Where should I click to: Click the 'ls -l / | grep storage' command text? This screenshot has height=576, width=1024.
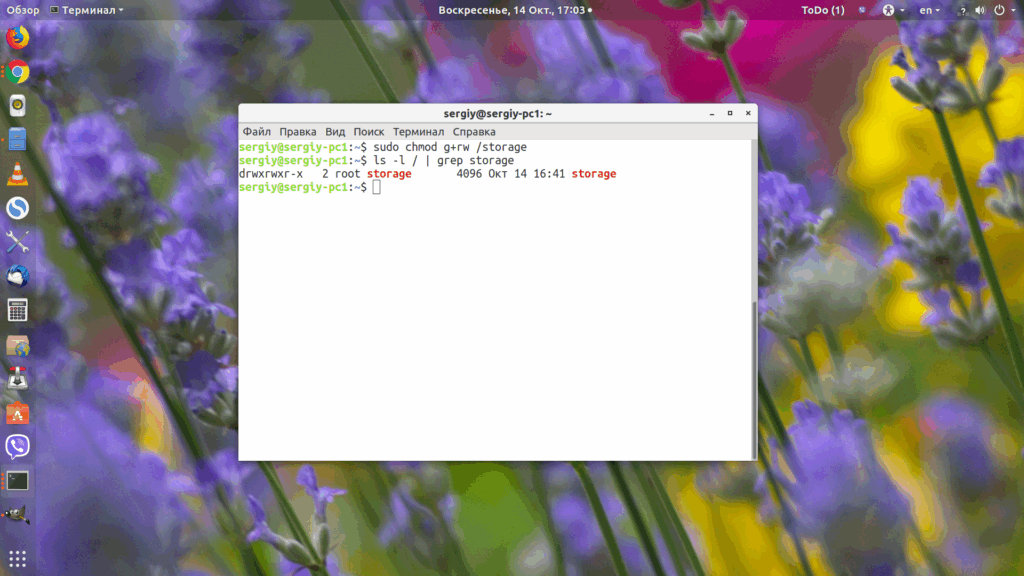(x=443, y=161)
